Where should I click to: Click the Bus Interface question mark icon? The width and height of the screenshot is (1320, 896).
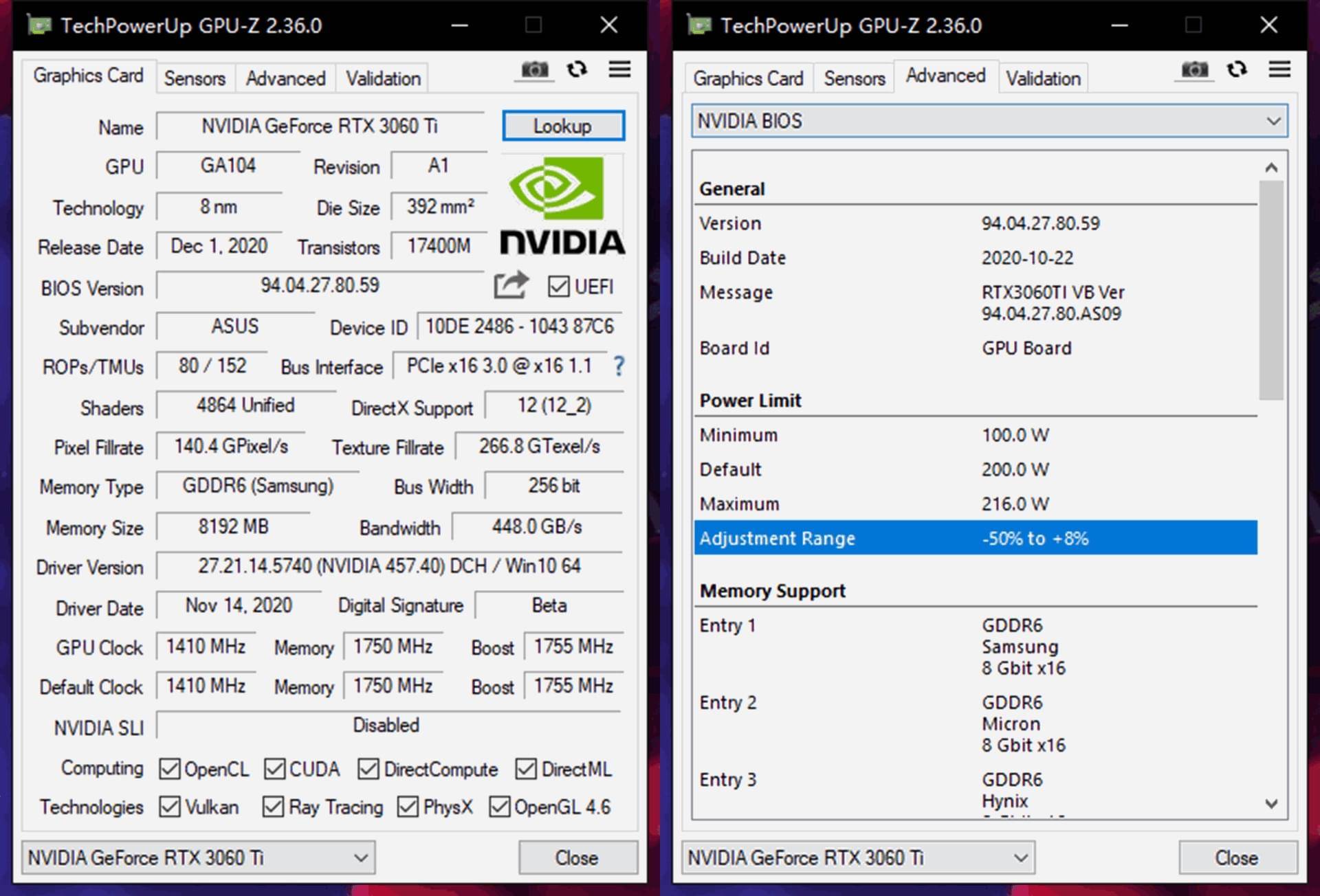pos(619,366)
